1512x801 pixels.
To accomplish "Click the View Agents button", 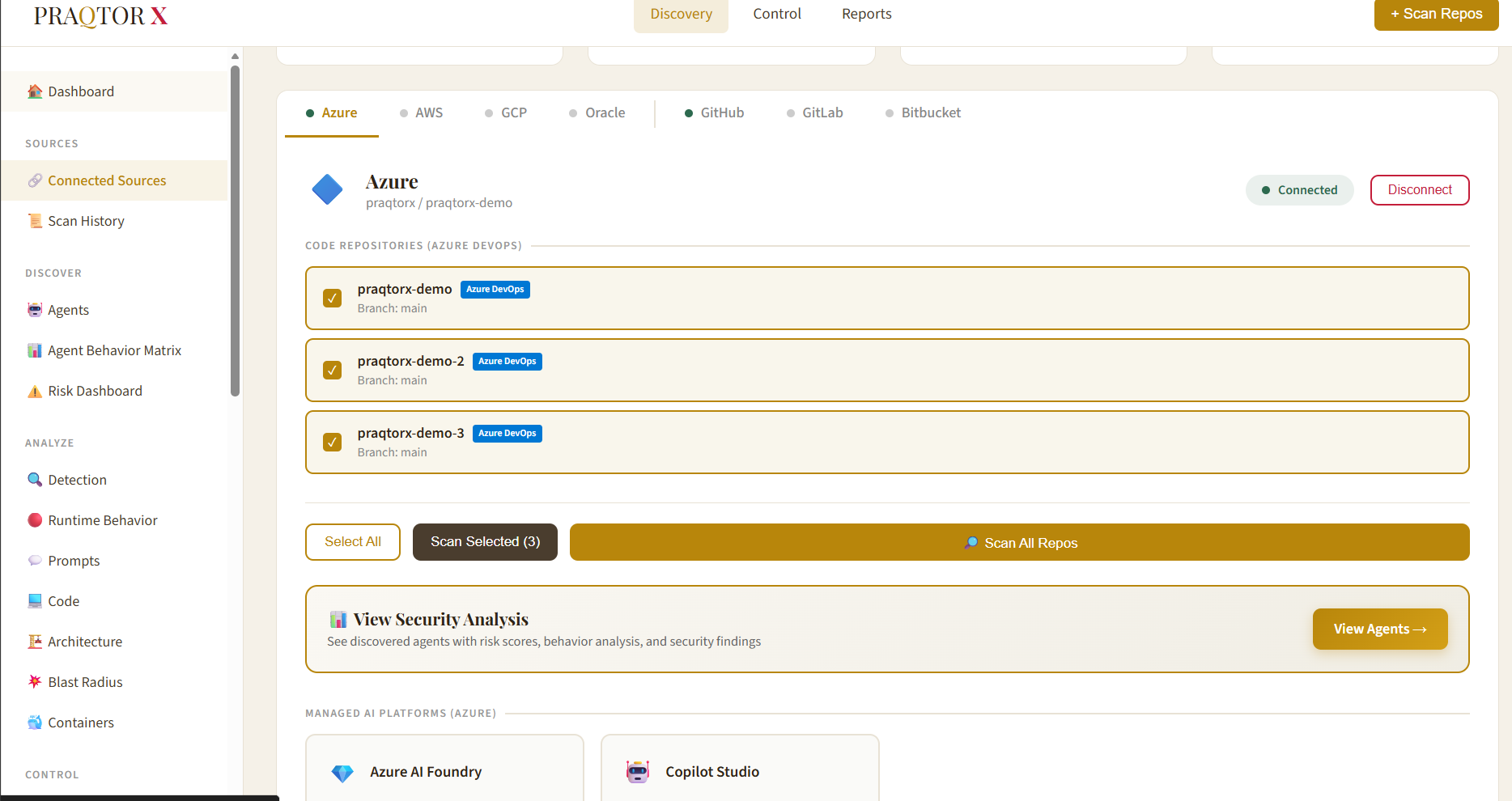I will tap(1379, 629).
